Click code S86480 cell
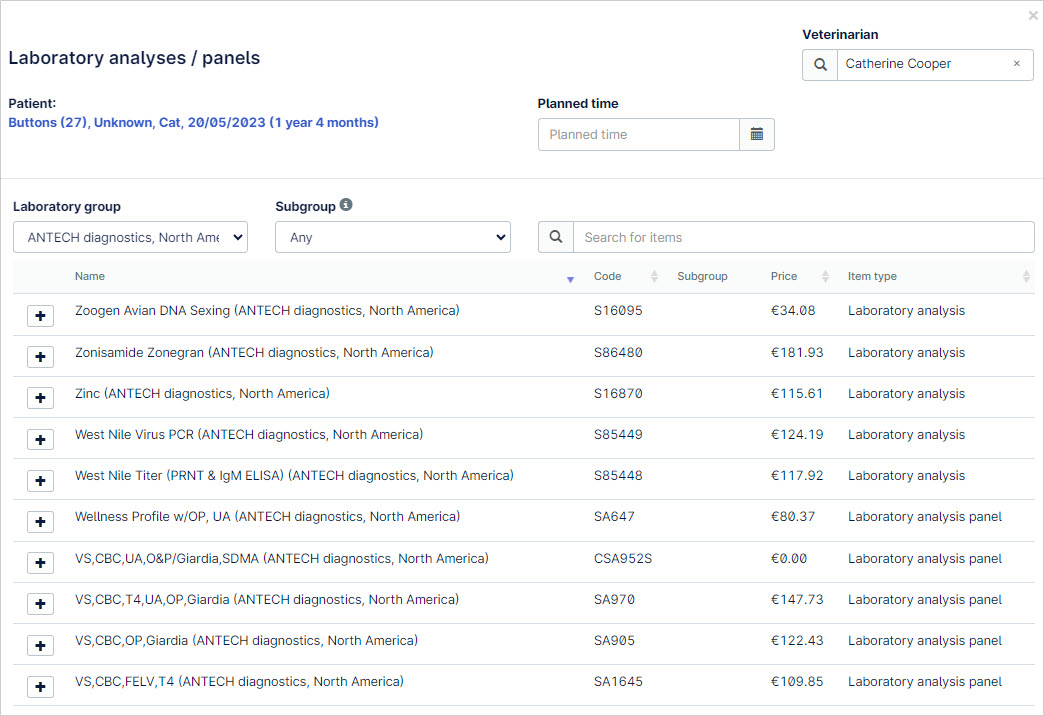 618,353
